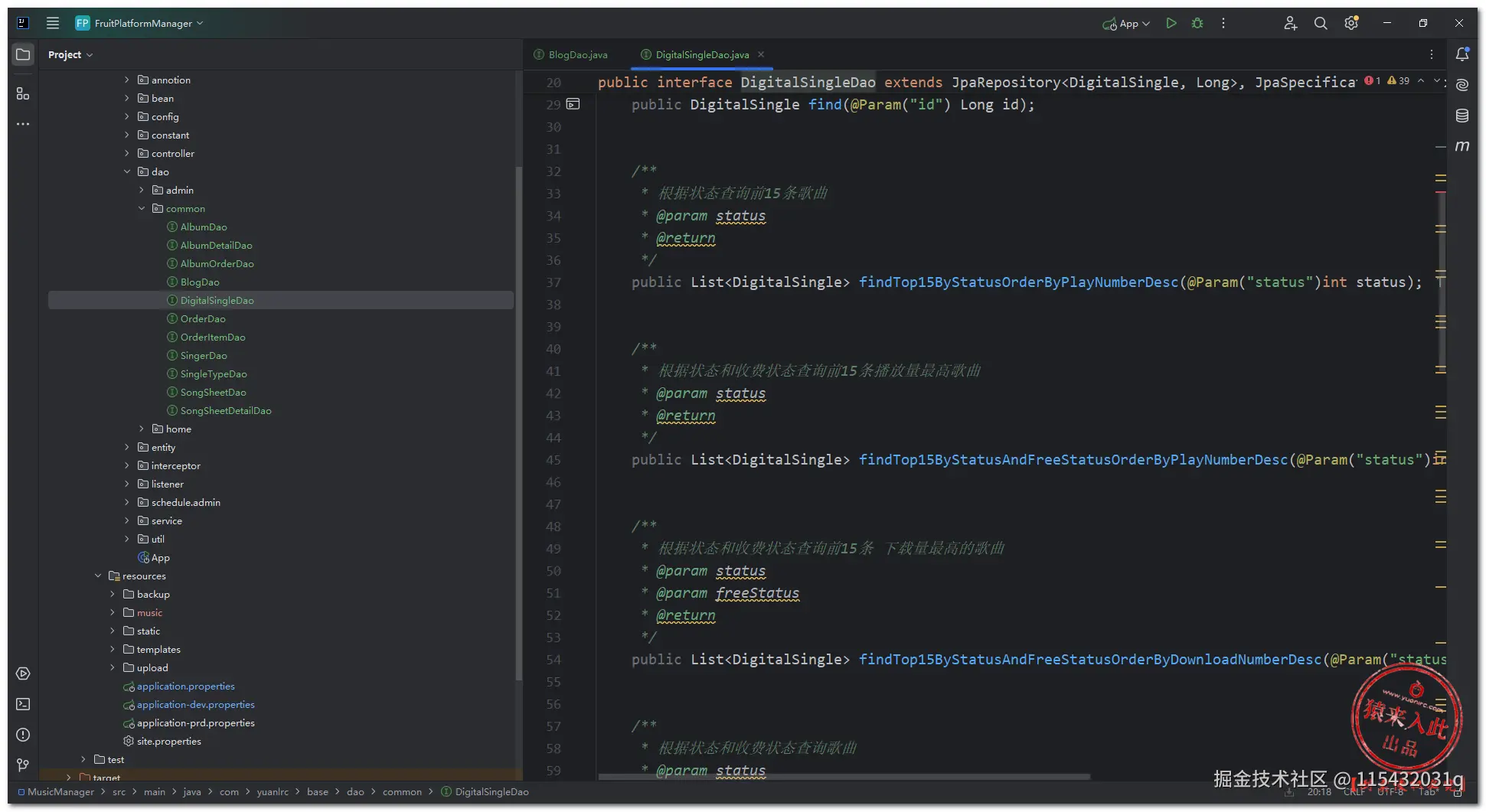Click base in the breadcrumb bar

318,791
